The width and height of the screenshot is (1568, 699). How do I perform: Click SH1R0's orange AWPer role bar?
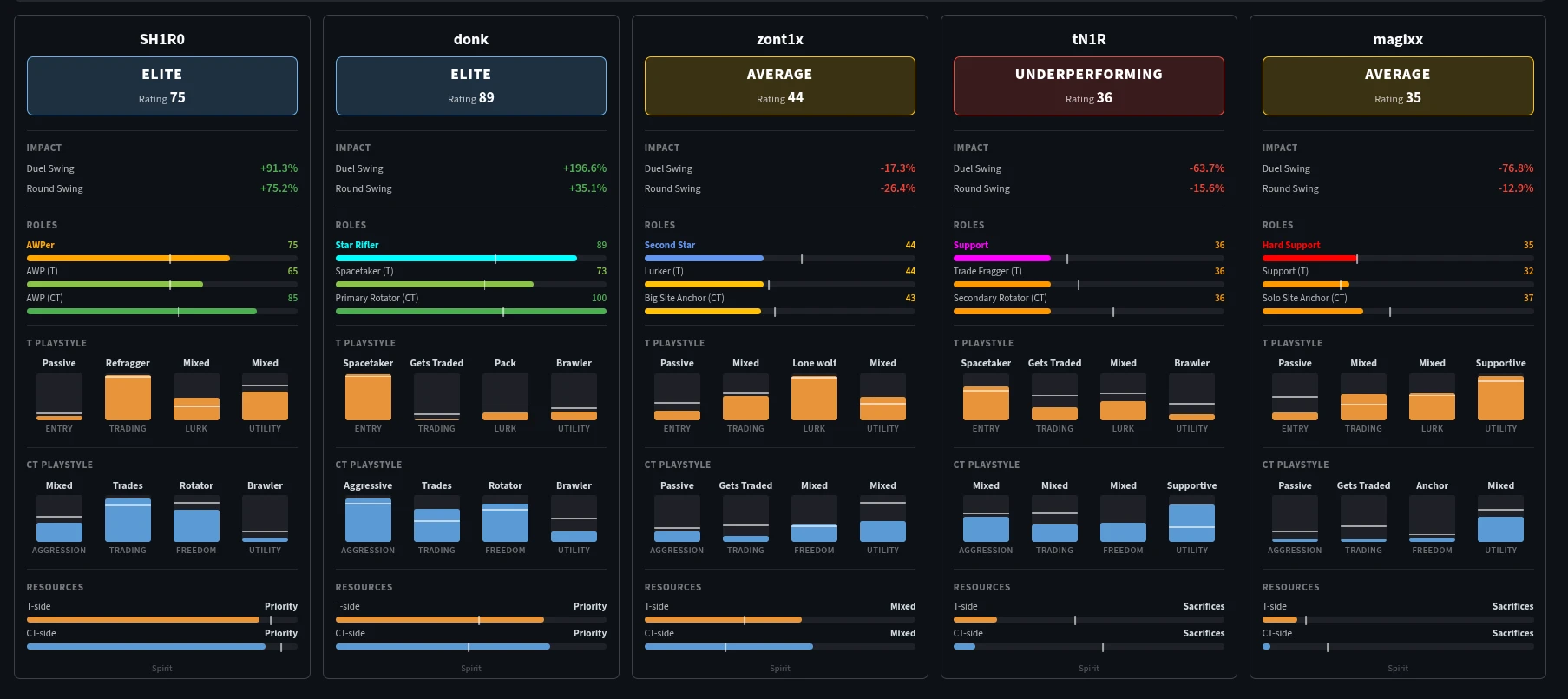[128, 259]
